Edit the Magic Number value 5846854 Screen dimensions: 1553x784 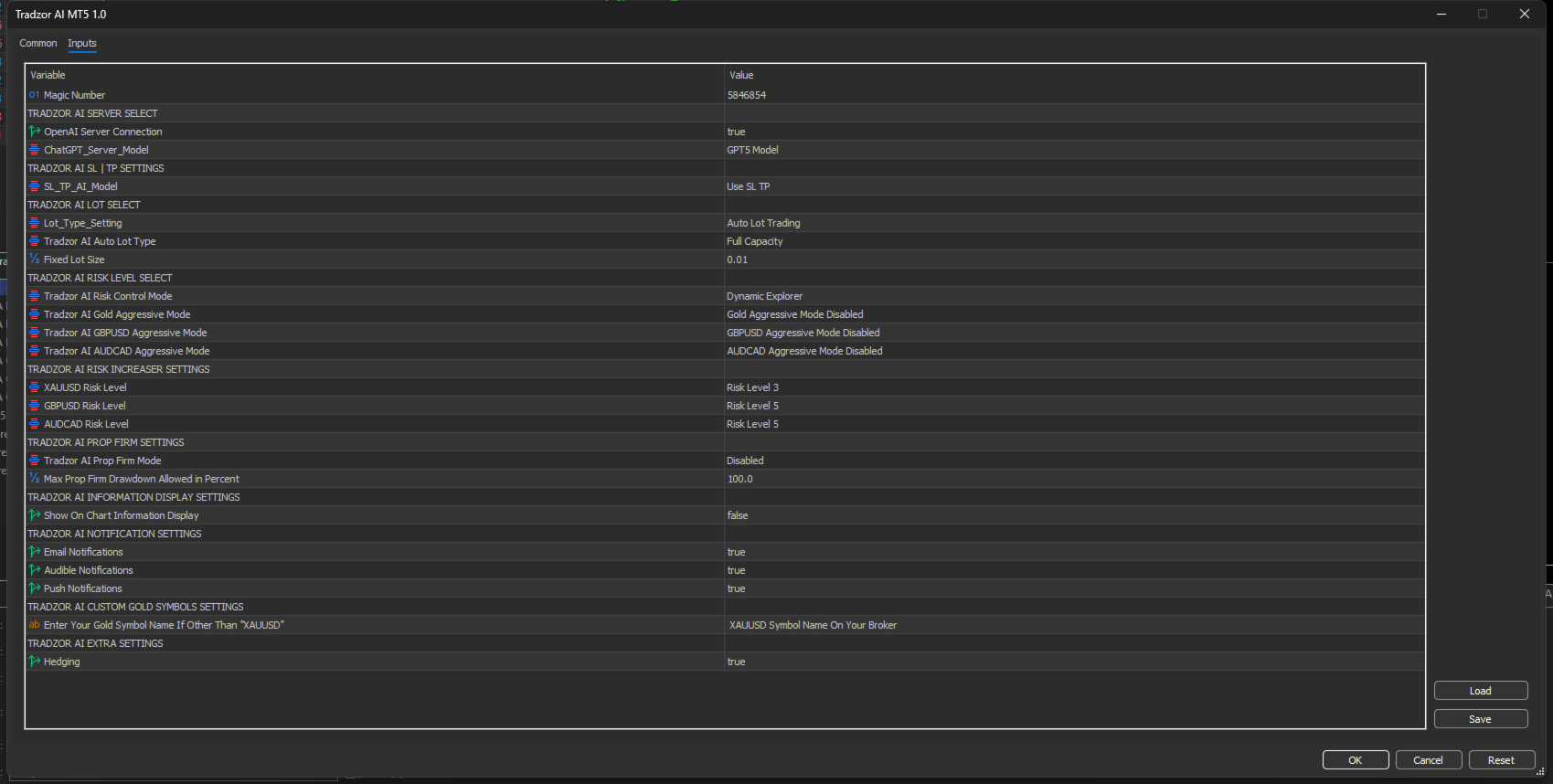click(1074, 95)
